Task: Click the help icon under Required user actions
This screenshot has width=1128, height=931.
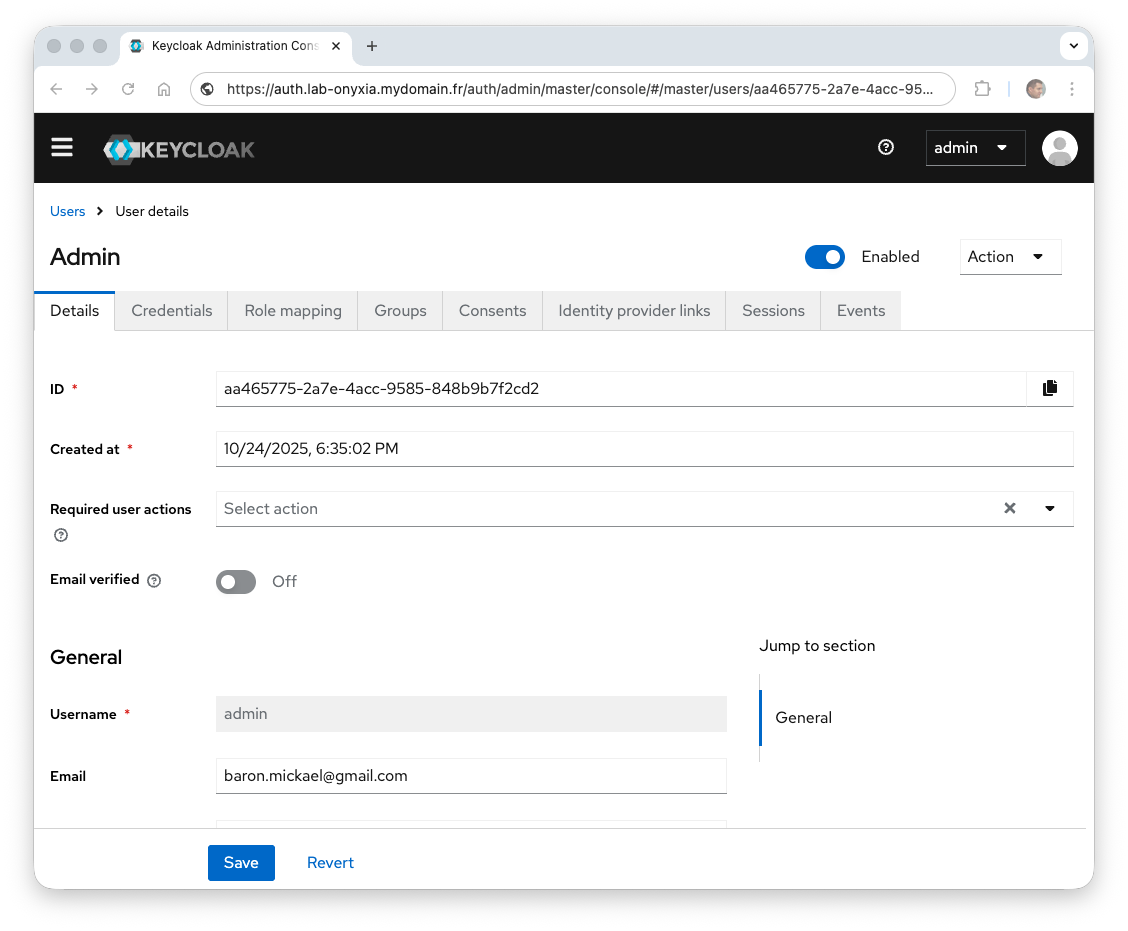Action: (60, 535)
